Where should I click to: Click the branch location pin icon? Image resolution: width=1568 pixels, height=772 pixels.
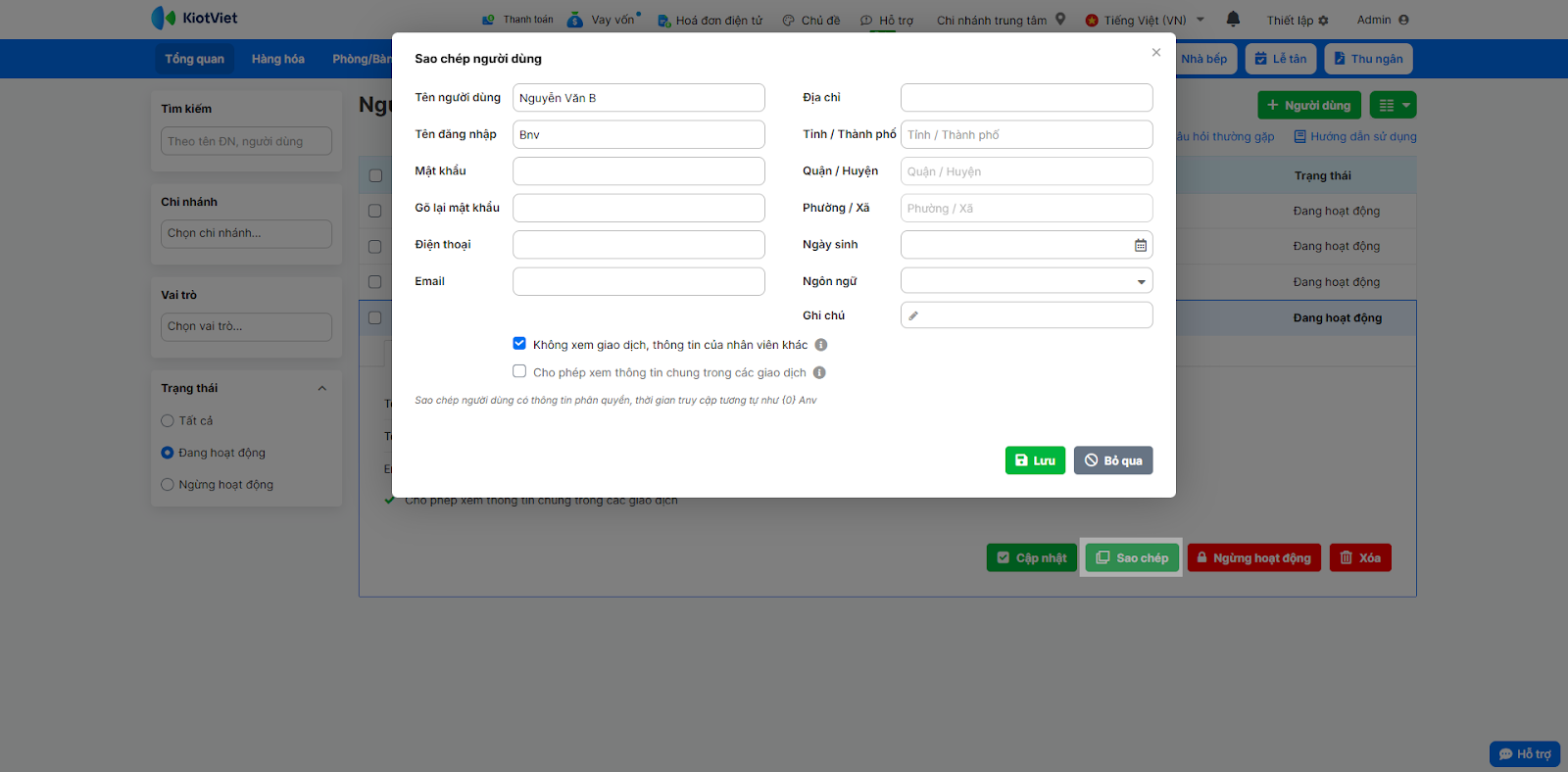[x=1060, y=19]
